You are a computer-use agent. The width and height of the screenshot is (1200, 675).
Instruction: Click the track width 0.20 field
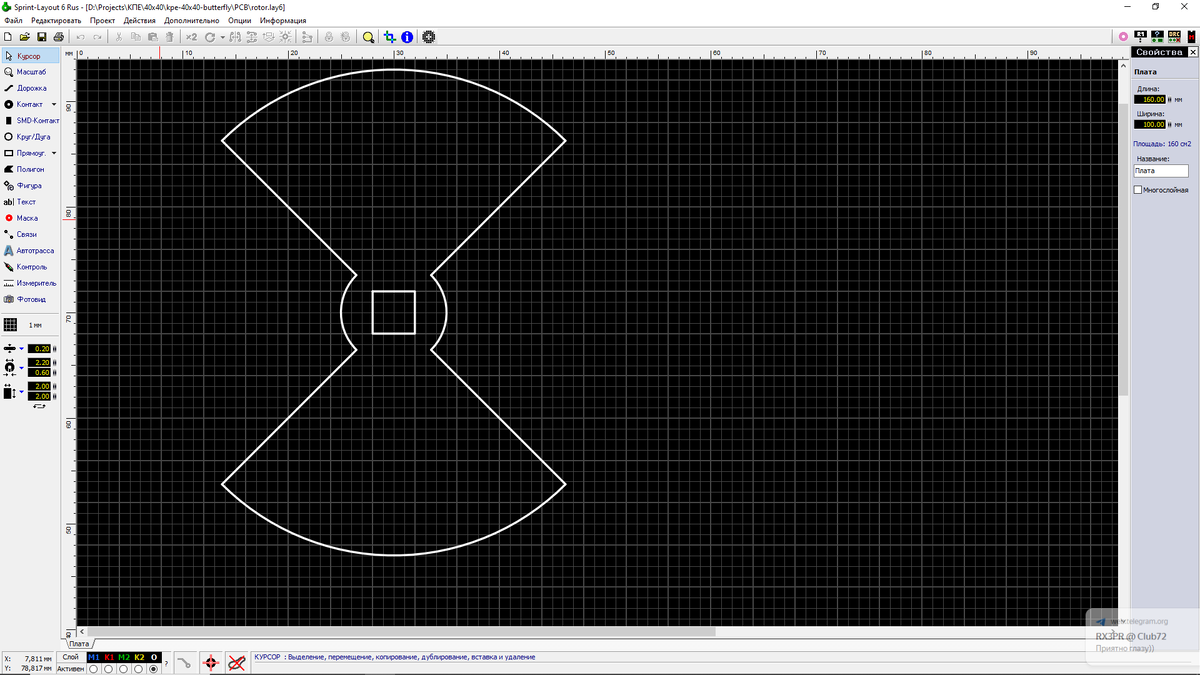(x=39, y=348)
